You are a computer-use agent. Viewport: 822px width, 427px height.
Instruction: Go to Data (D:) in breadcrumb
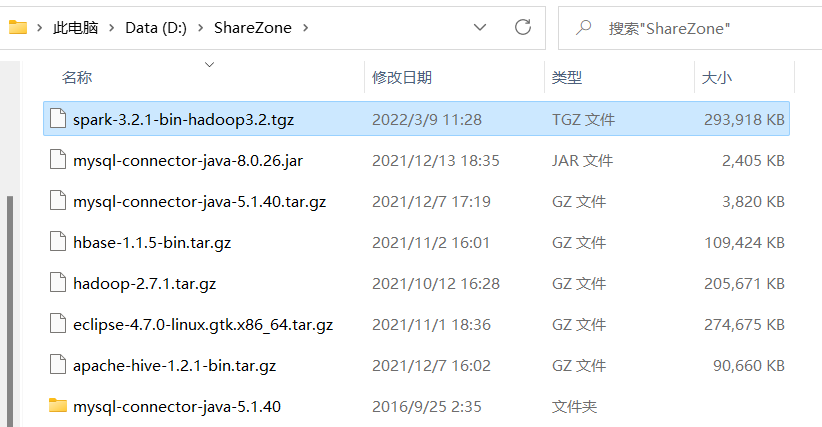pos(156,28)
